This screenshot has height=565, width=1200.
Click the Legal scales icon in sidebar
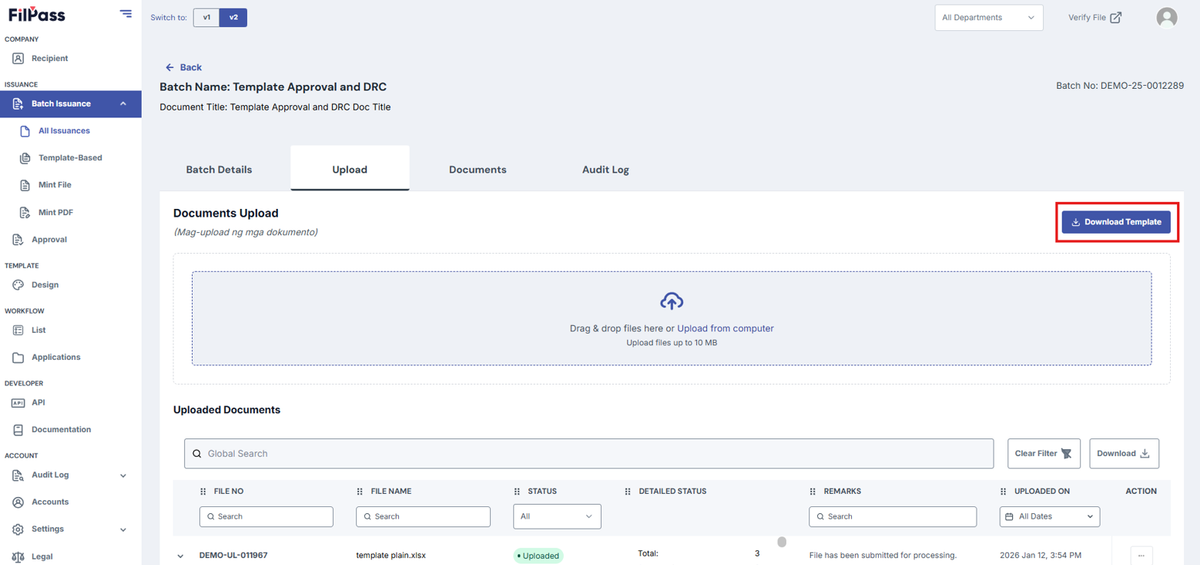coord(18,556)
